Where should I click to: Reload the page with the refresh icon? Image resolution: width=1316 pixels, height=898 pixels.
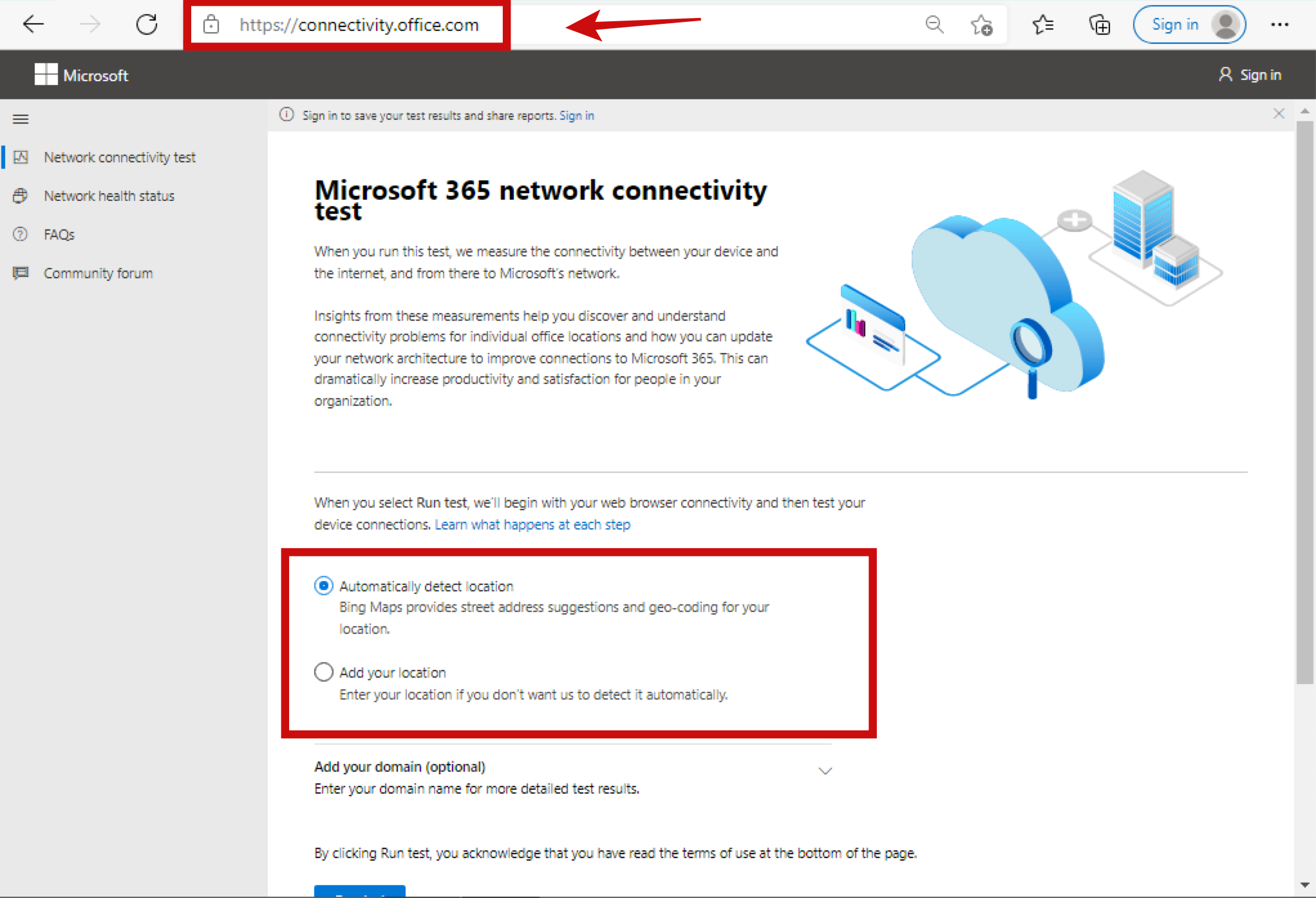(x=147, y=24)
